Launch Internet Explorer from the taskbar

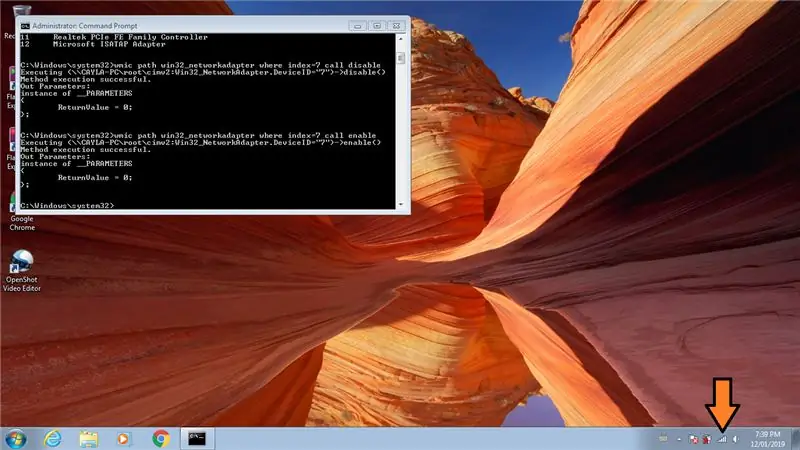point(53,439)
